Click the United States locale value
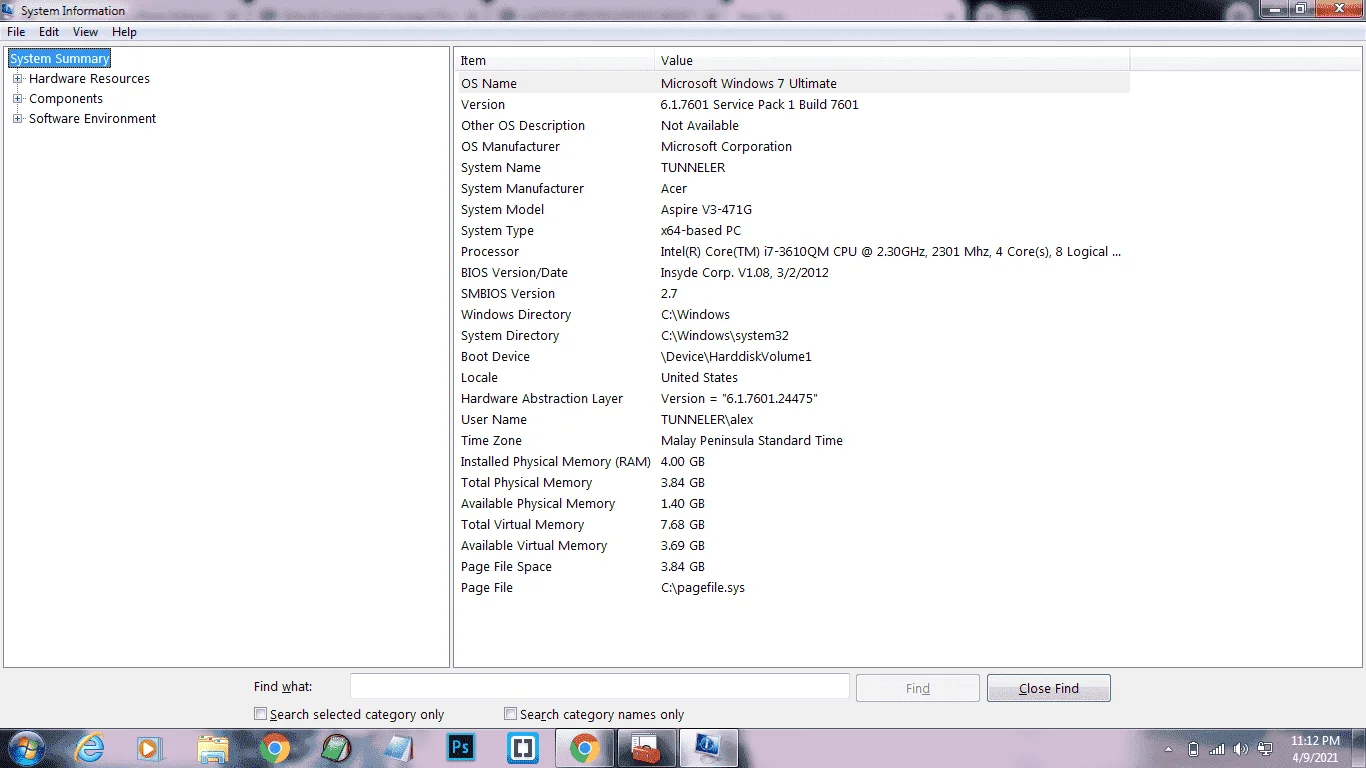Screen dimensions: 1366x768 coord(699,378)
